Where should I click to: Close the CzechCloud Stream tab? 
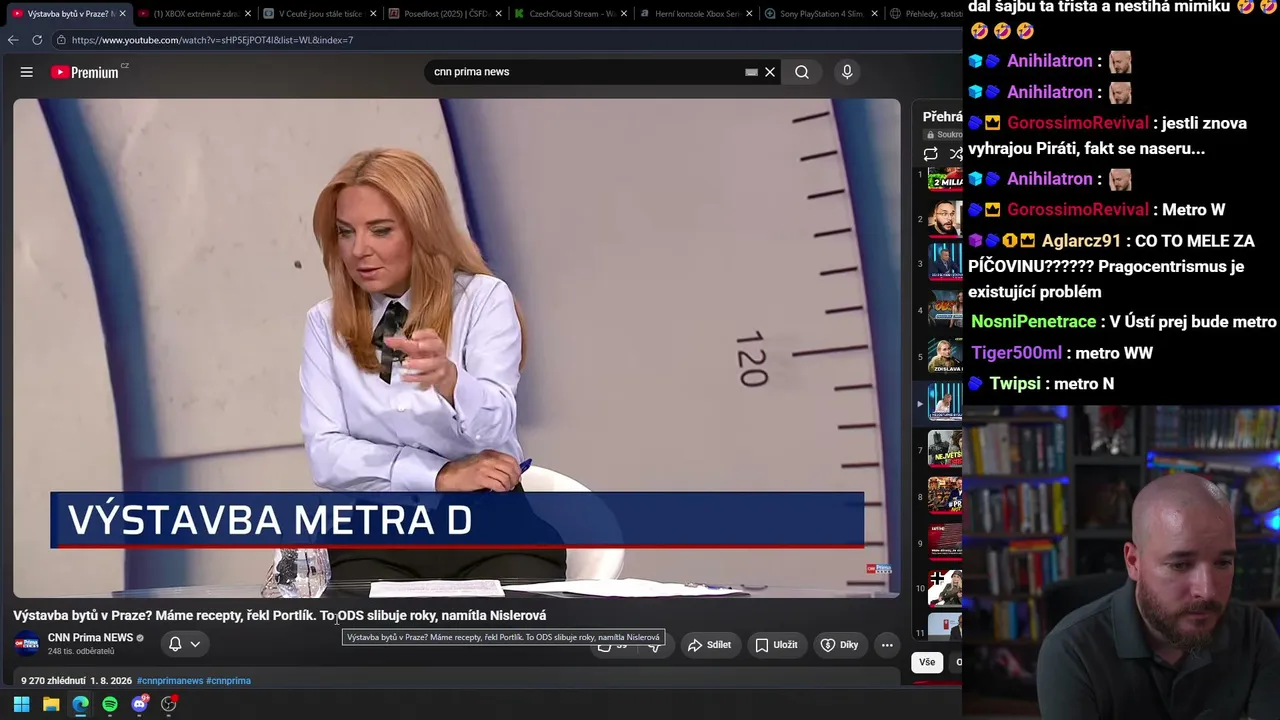[625, 14]
